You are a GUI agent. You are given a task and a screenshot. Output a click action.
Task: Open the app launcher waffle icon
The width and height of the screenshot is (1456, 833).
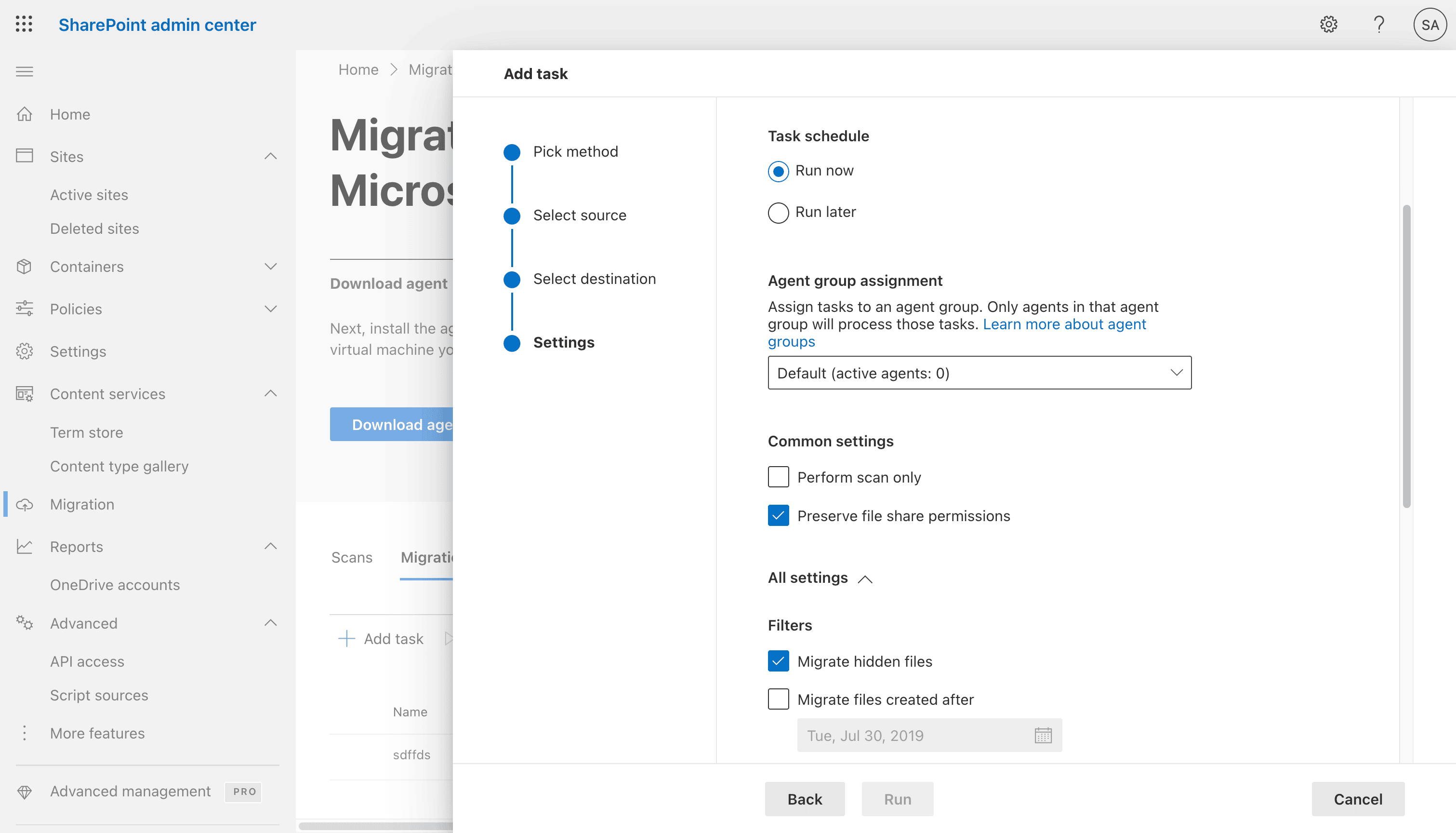[24, 25]
